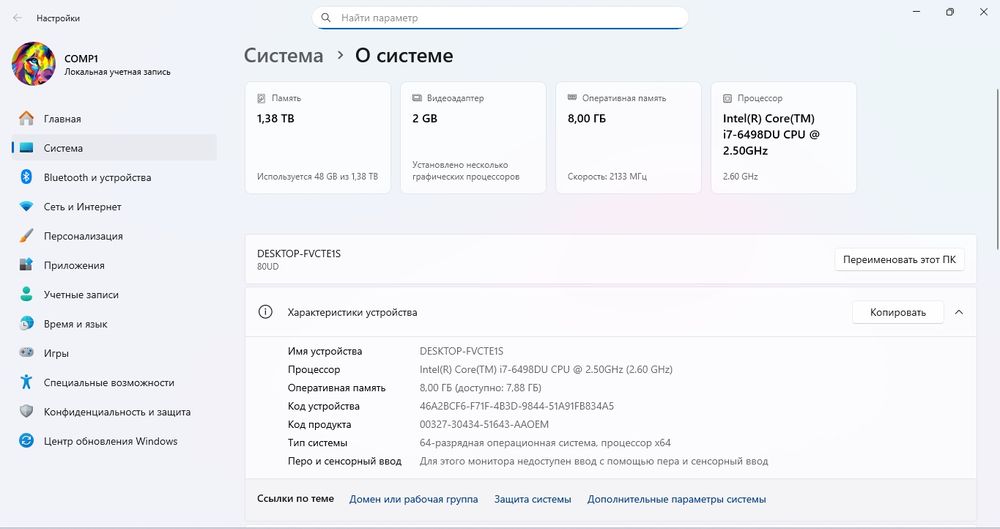The width and height of the screenshot is (1000, 529).
Task: Click the Игры gamepad icon
Action: (26, 352)
